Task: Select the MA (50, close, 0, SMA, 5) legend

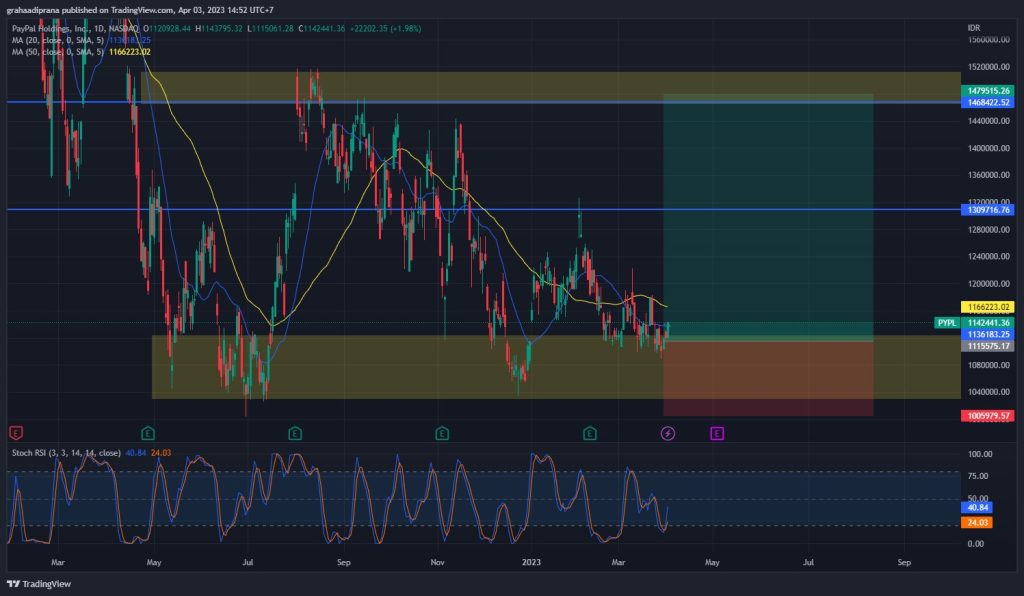Action: click(57, 52)
